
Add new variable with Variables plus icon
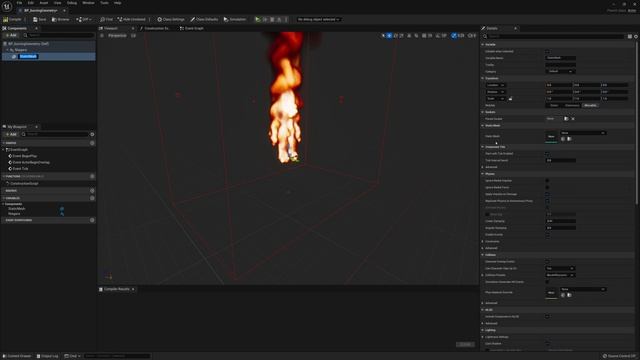coord(92,198)
